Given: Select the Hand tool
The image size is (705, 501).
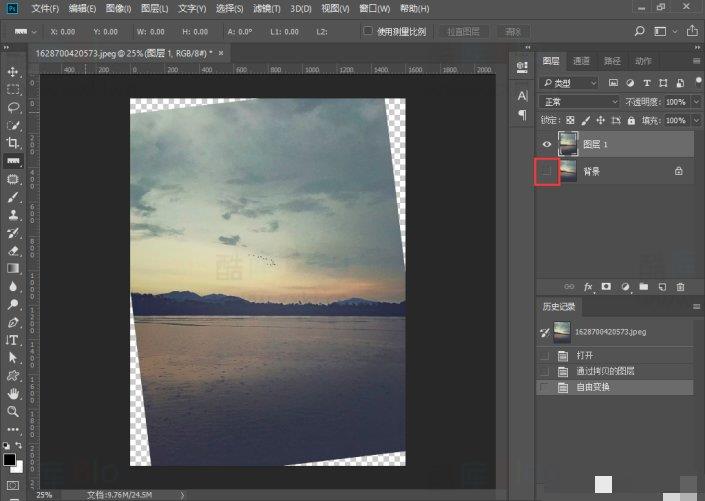Looking at the screenshot, I should coord(13,393).
